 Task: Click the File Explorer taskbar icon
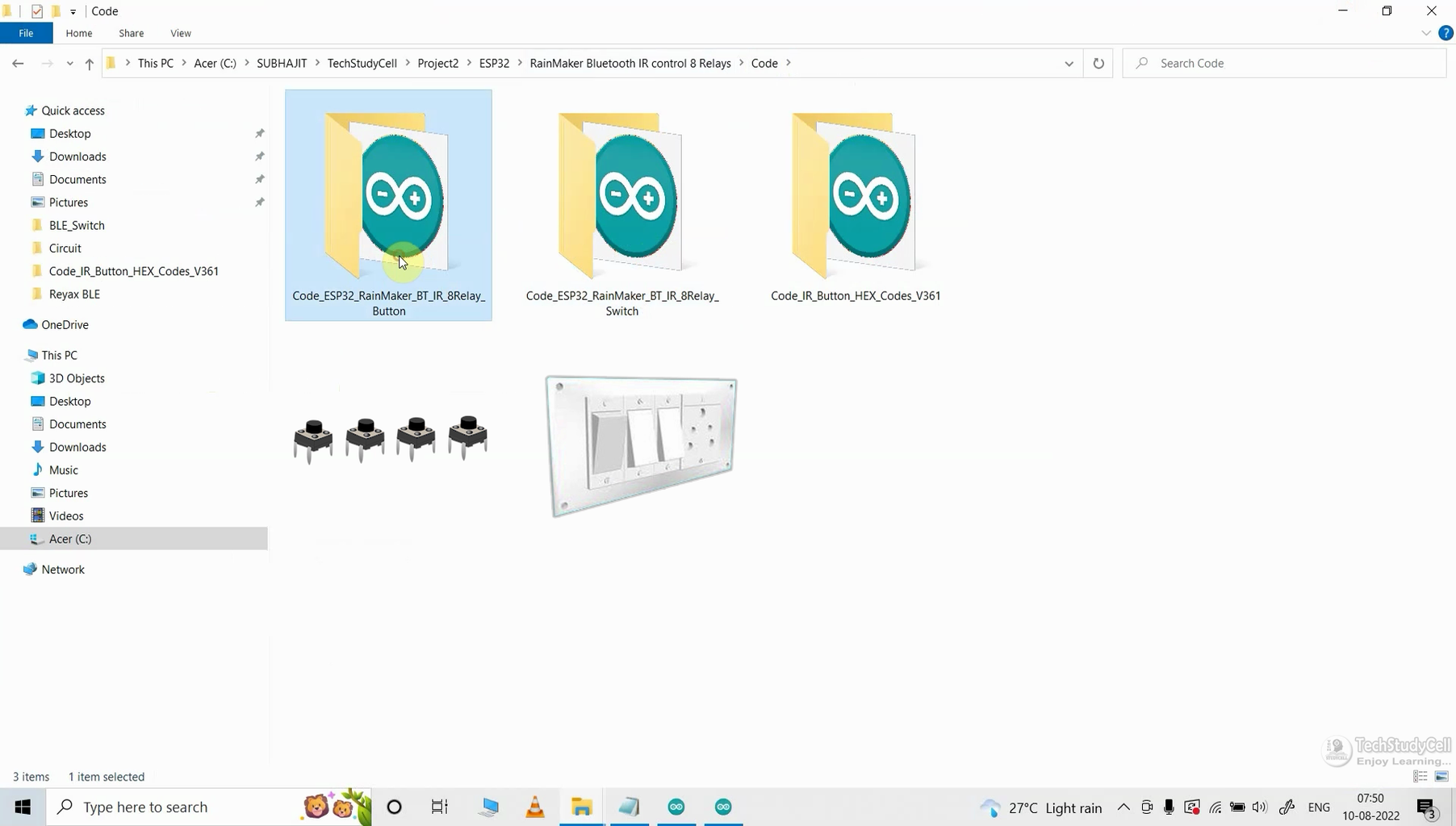[x=582, y=807]
